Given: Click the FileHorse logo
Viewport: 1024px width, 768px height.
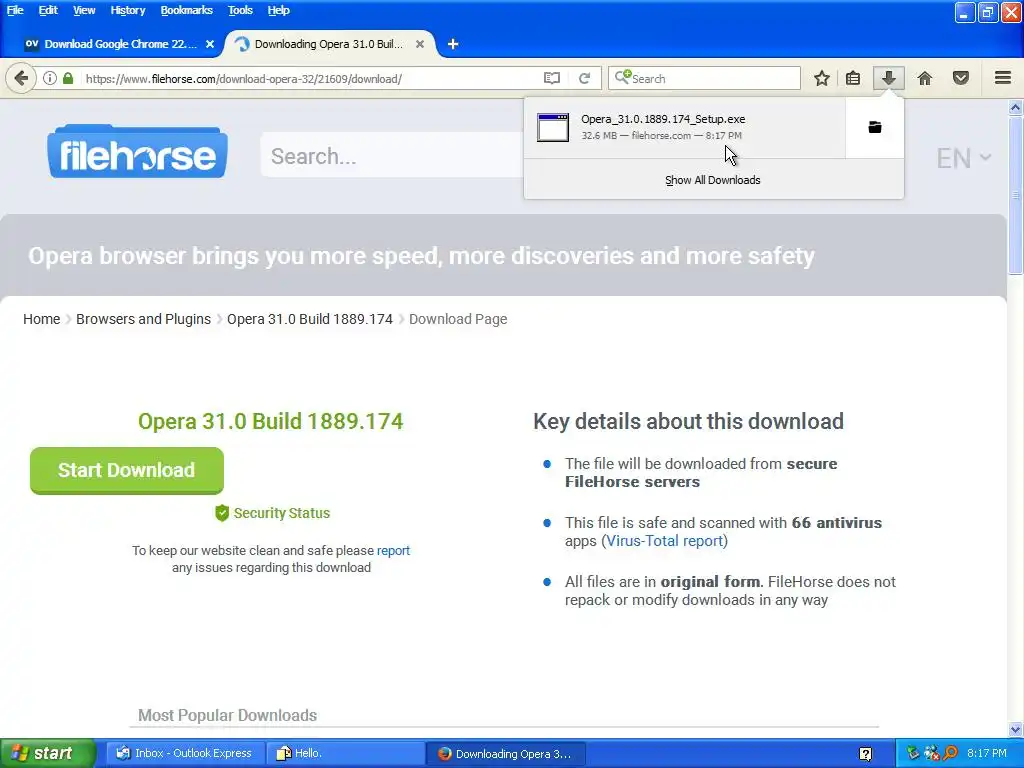Looking at the screenshot, I should pyautogui.click(x=137, y=152).
